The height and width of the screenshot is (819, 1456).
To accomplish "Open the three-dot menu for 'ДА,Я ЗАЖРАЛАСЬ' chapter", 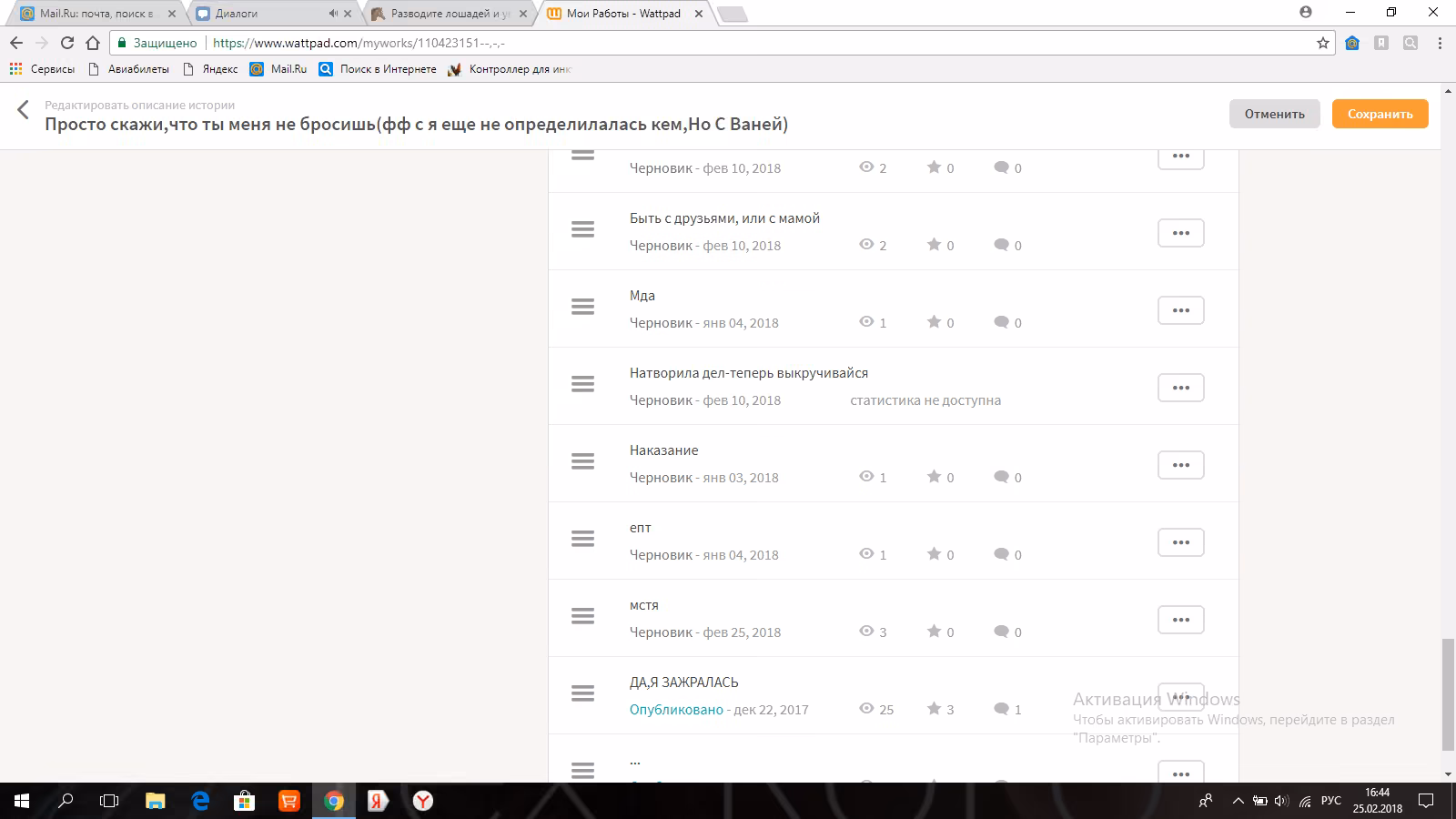I will 1181,697.
